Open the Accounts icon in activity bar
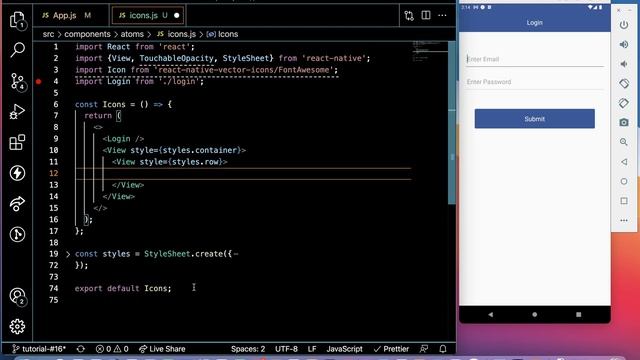The image size is (640, 360). 17,296
